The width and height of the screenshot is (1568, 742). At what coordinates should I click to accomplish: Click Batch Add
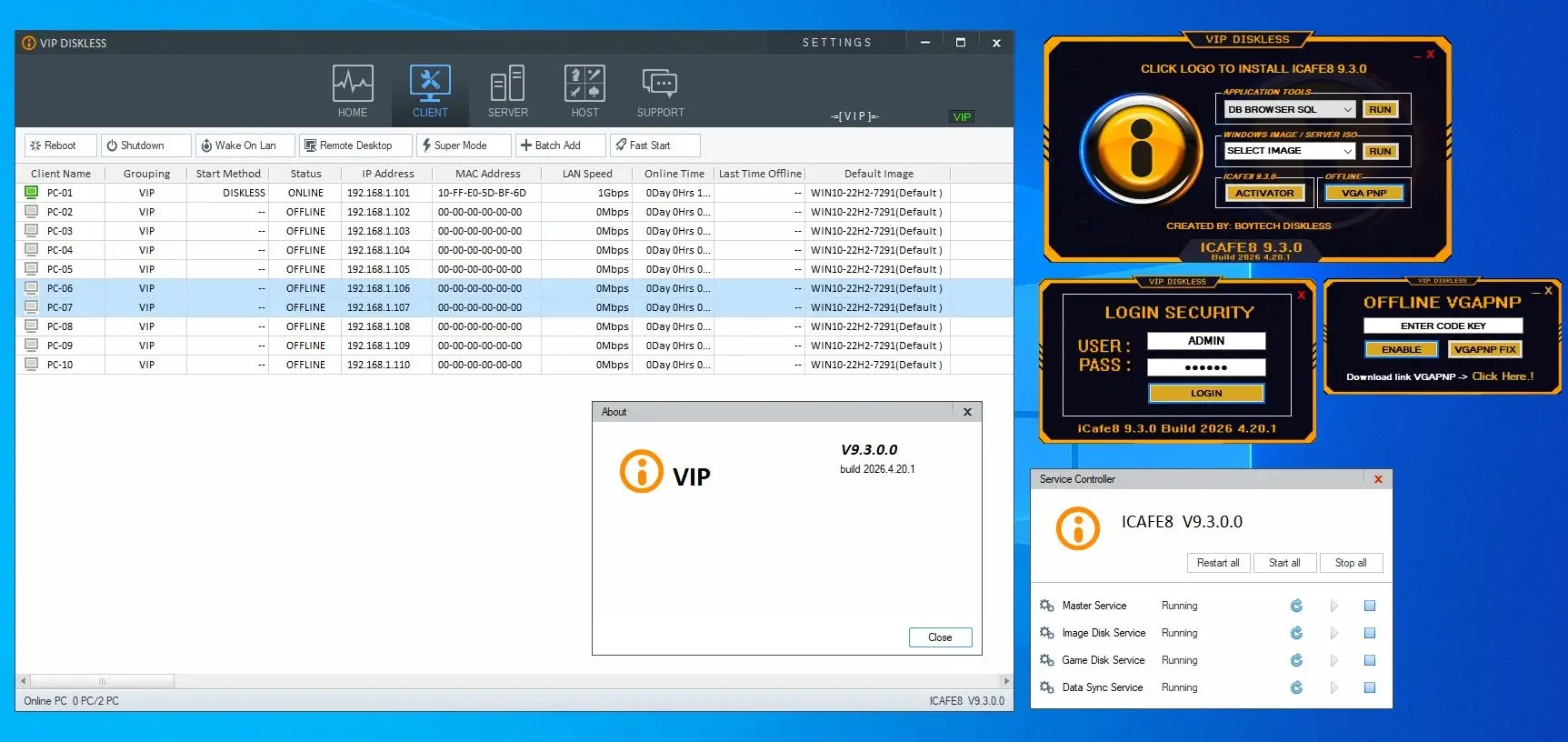(x=560, y=145)
